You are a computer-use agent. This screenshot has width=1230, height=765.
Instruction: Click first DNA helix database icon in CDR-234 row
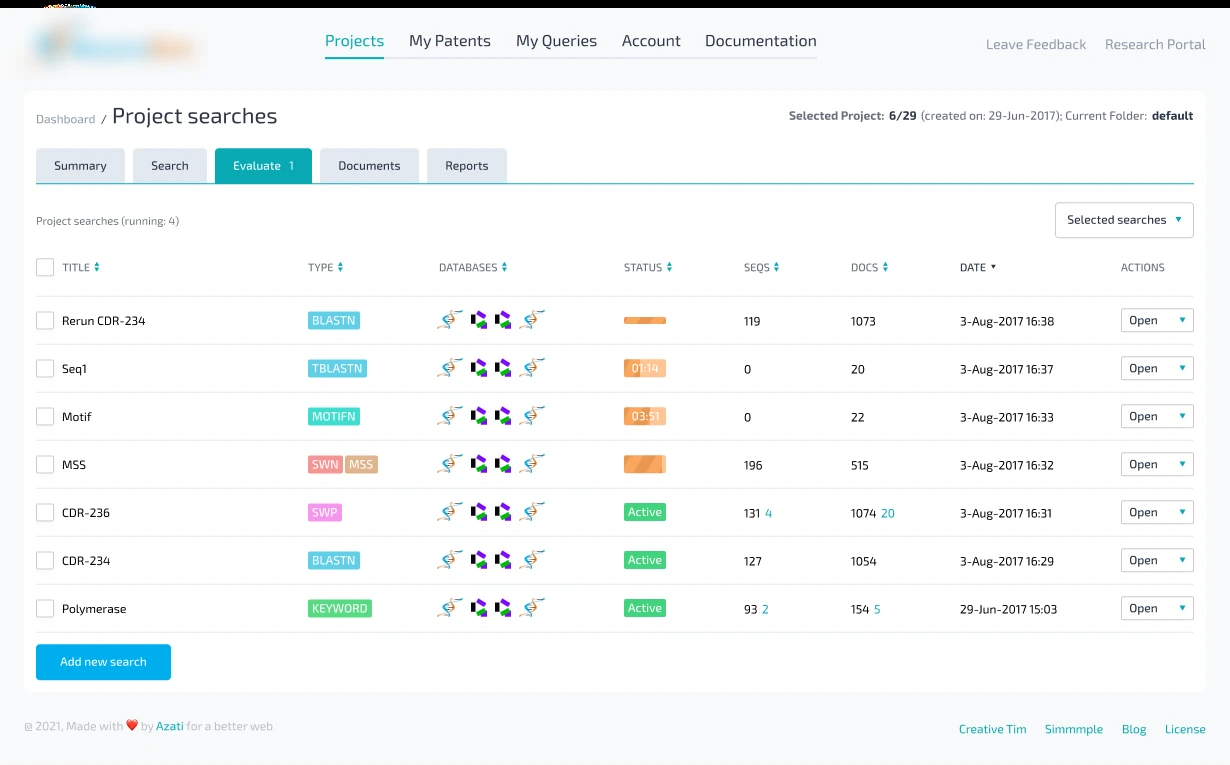(x=451, y=560)
